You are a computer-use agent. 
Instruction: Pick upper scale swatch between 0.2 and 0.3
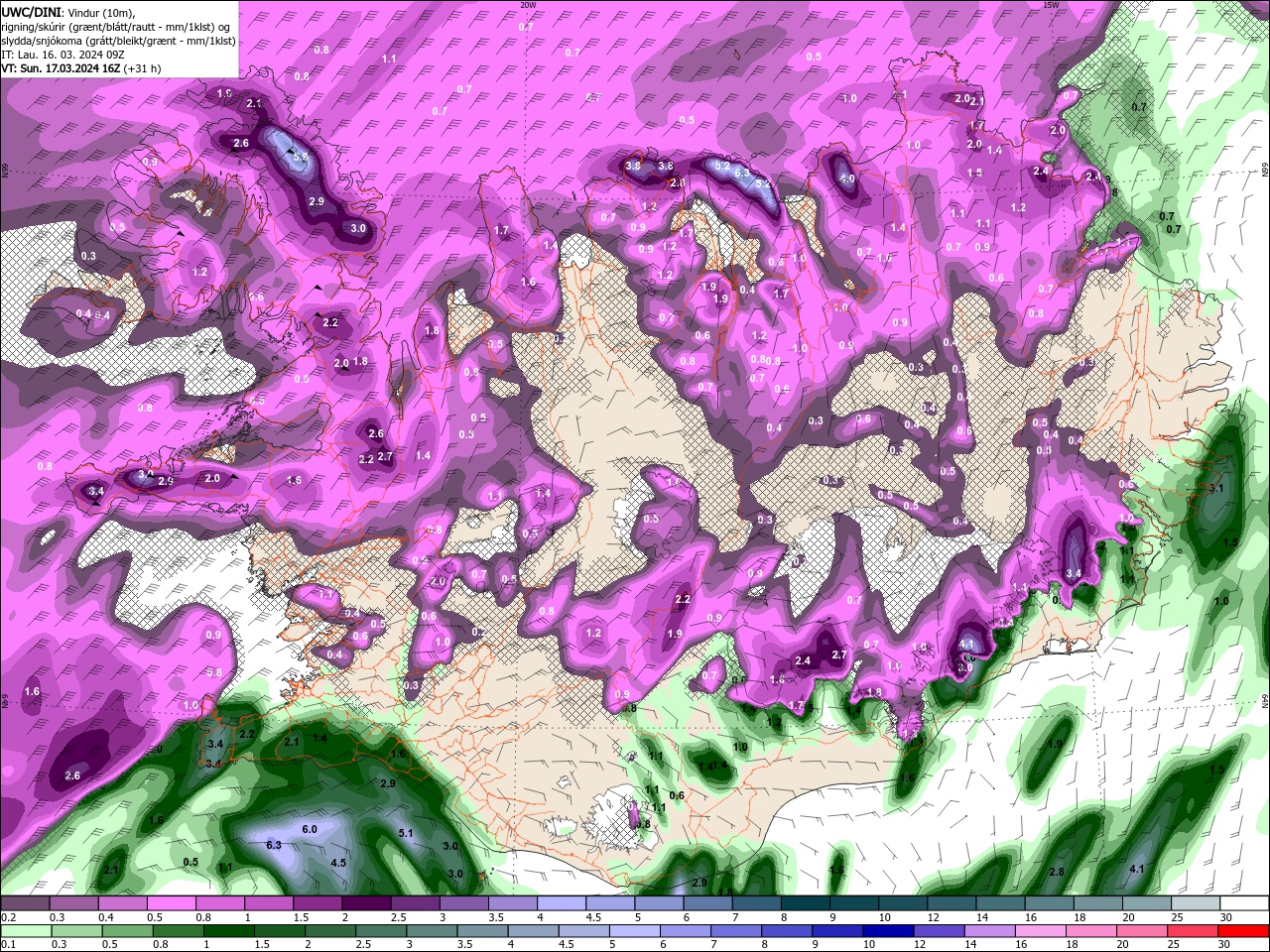tap(25, 904)
